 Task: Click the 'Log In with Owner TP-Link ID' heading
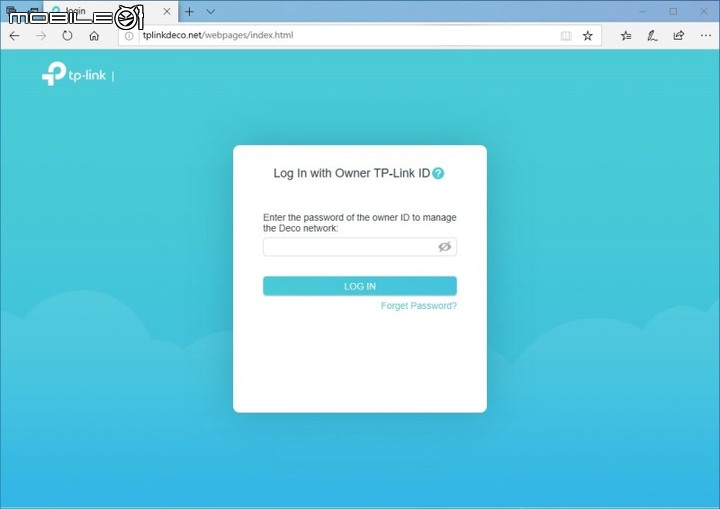(352, 173)
